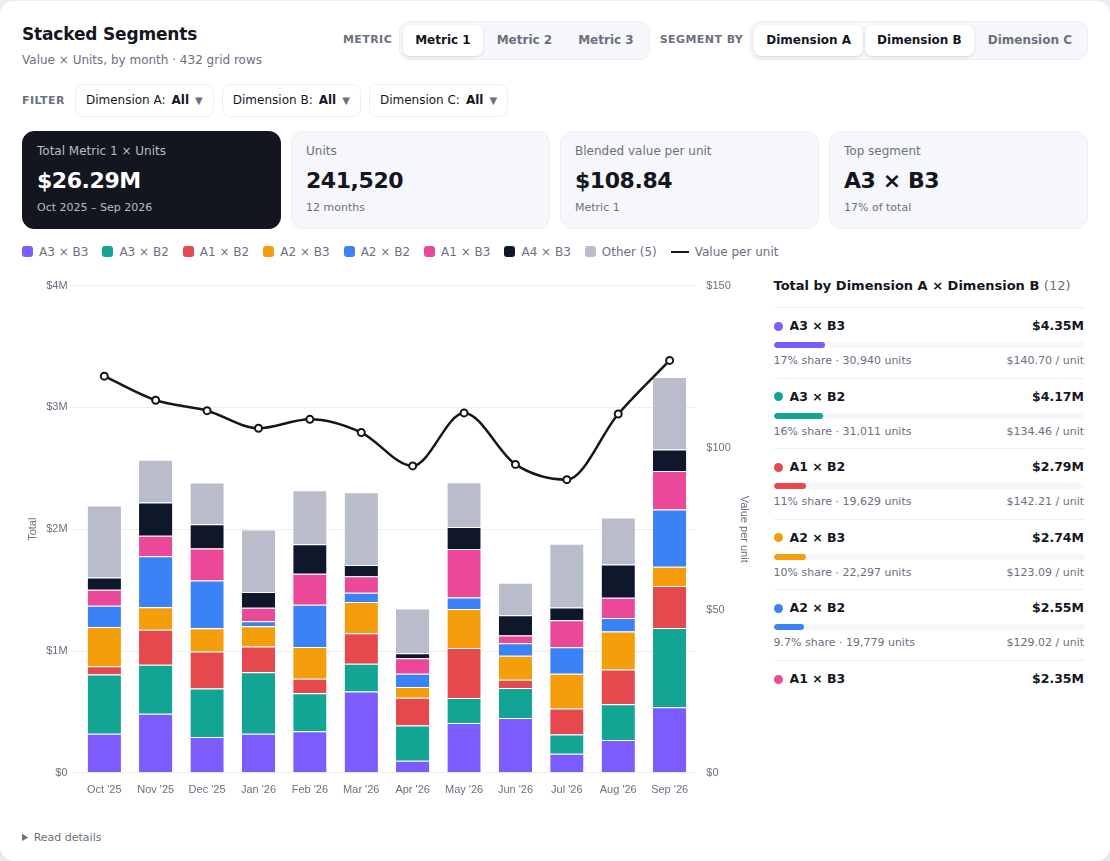This screenshot has width=1110, height=861.
Task: Click the Sep '26 line data point
Action: click(670, 360)
